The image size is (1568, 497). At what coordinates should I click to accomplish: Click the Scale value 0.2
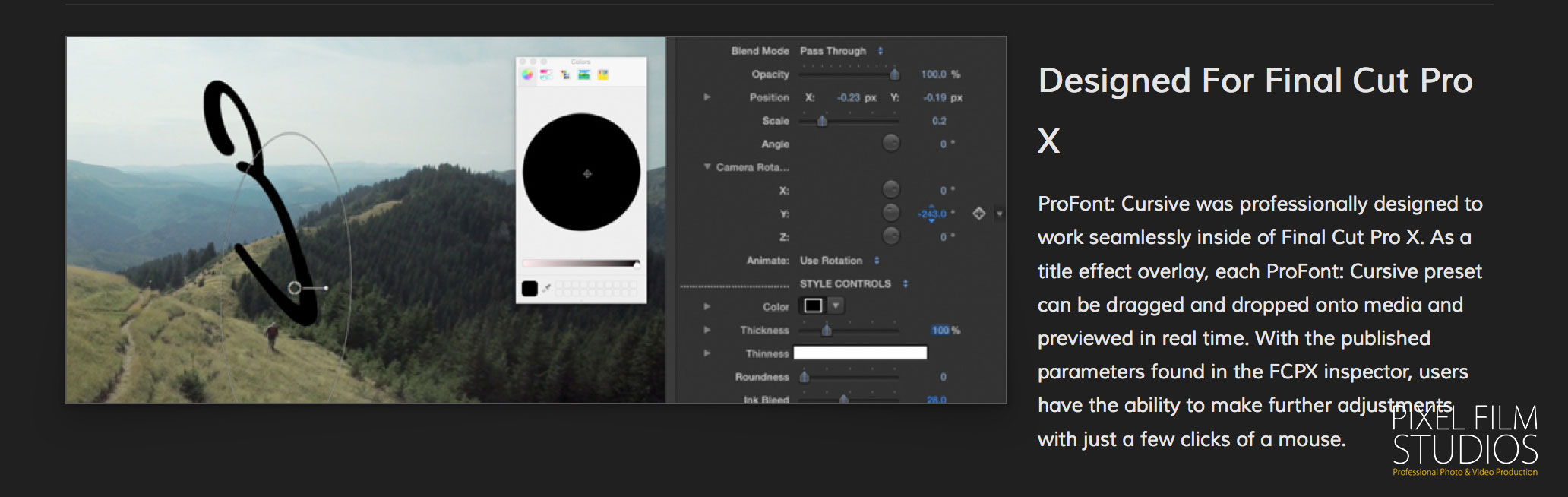939,121
